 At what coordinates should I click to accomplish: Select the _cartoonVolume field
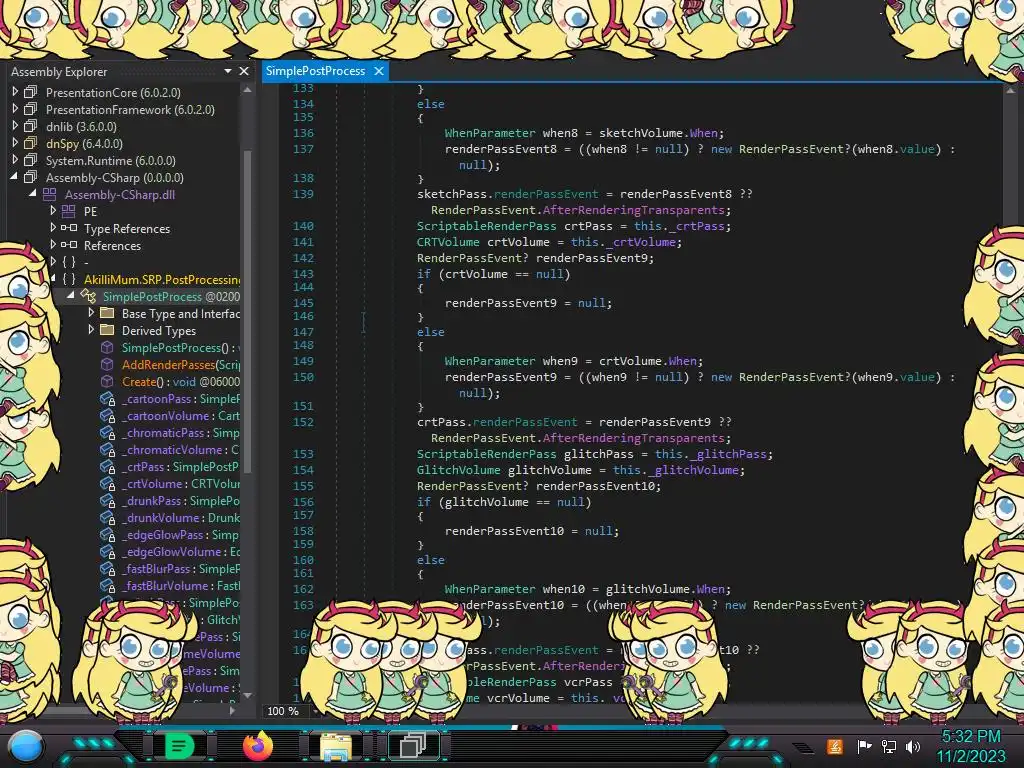[x=181, y=415]
